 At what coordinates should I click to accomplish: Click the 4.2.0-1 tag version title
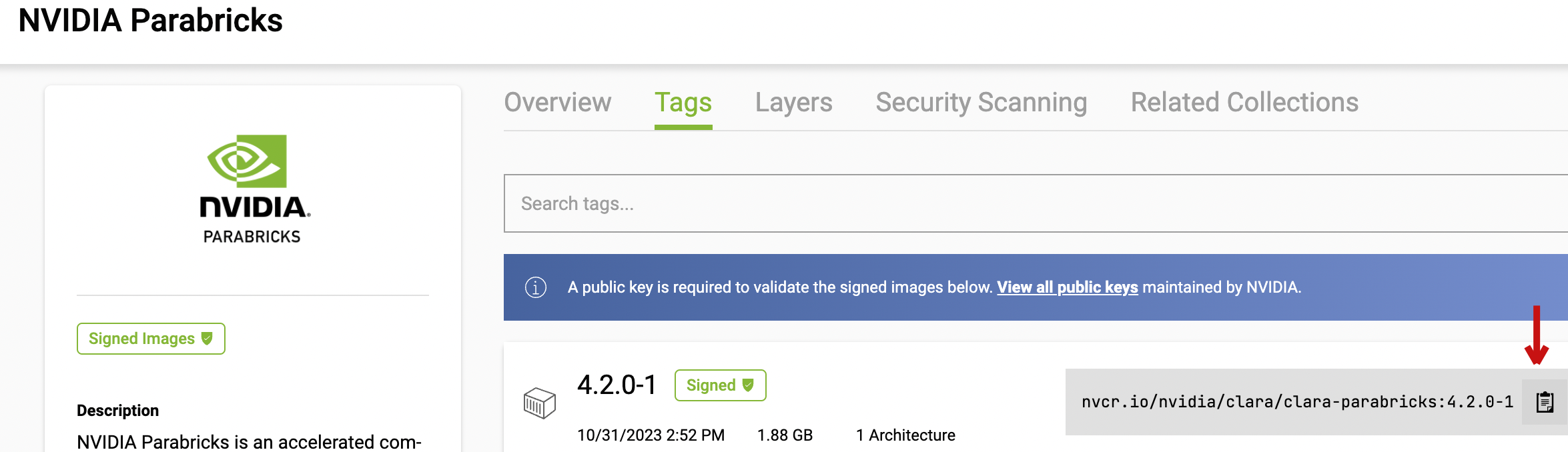[617, 385]
